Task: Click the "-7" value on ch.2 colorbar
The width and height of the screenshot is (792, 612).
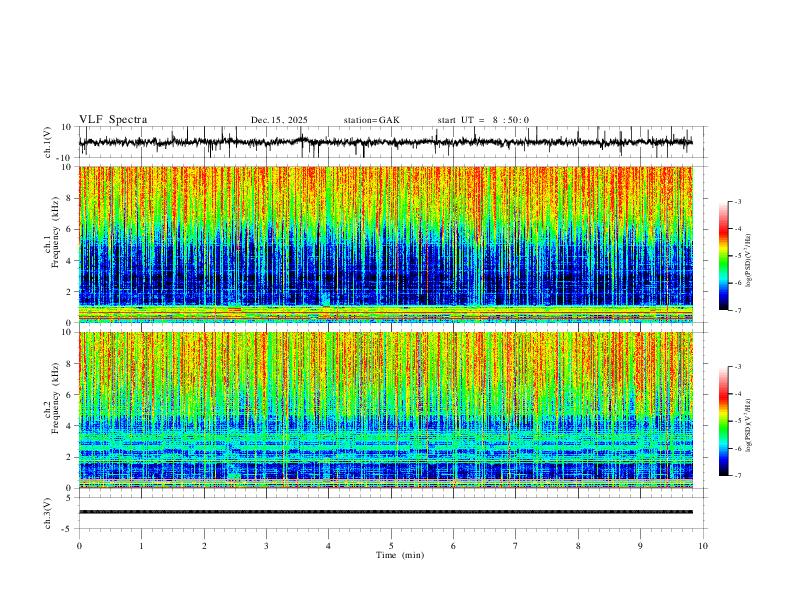Action: tap(738, 476)
